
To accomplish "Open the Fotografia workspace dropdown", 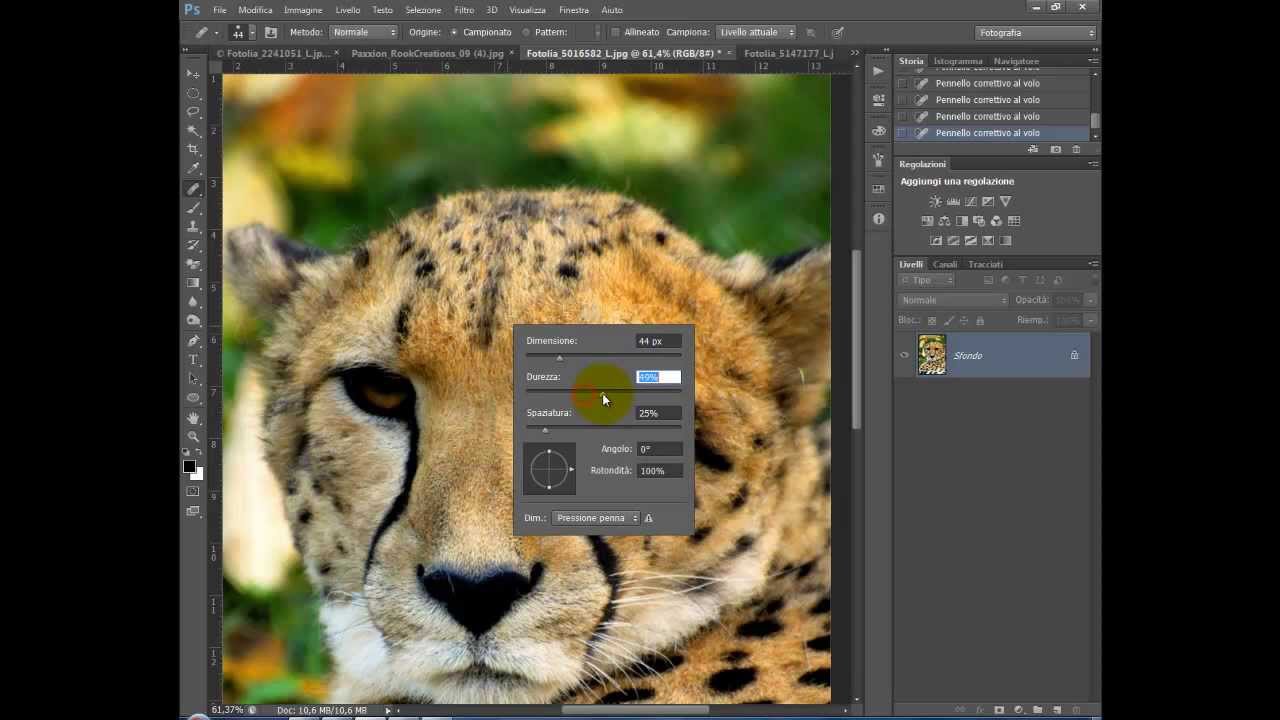I will point(1036,33).
